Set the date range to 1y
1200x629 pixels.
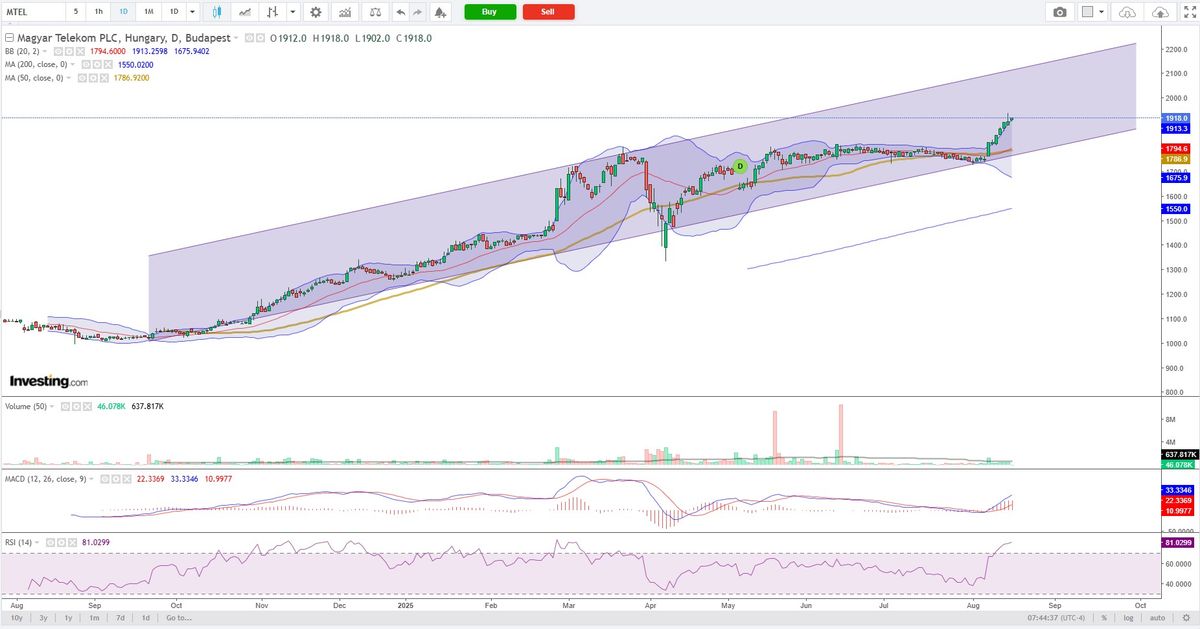coord(68,619)
